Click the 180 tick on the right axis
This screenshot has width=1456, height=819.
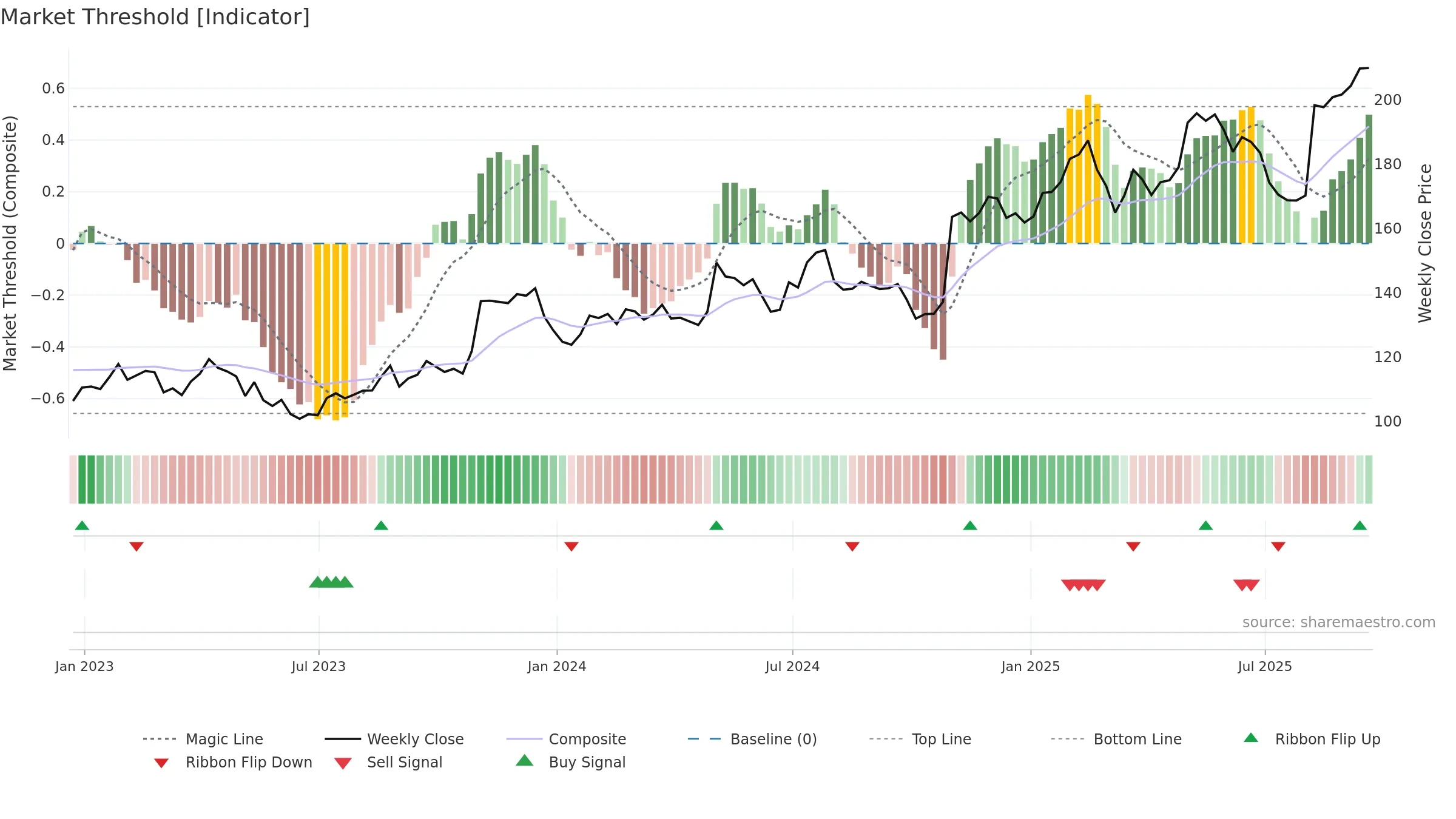coord(1388,164)
